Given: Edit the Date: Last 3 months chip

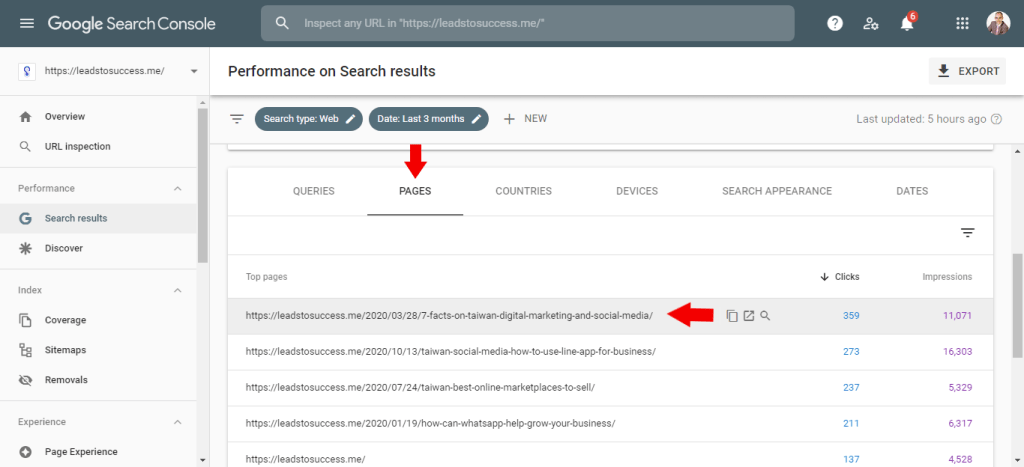Looking at the screenshot, I should pos(428,119).
